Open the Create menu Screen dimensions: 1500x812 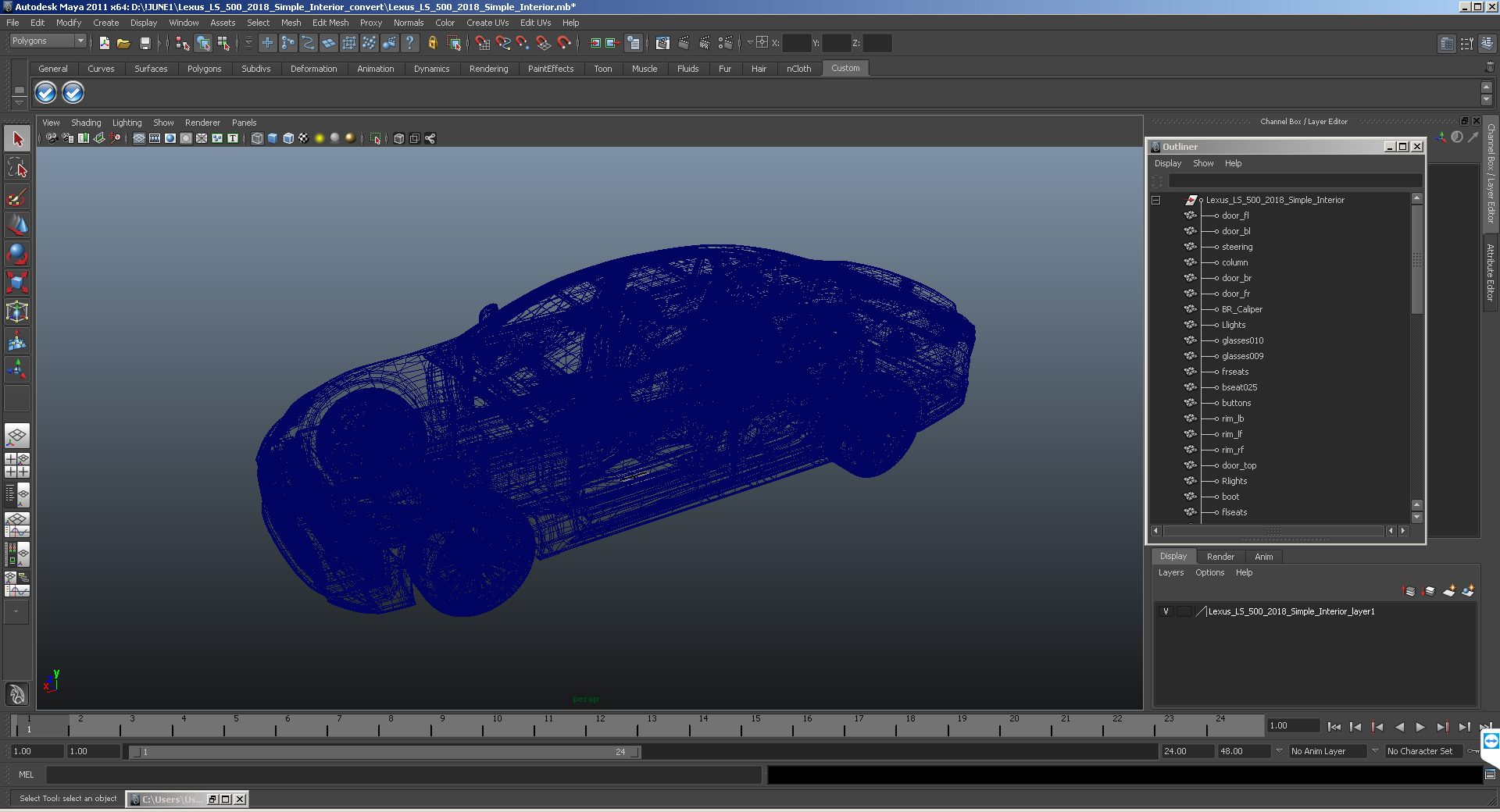tap(106, 23)
